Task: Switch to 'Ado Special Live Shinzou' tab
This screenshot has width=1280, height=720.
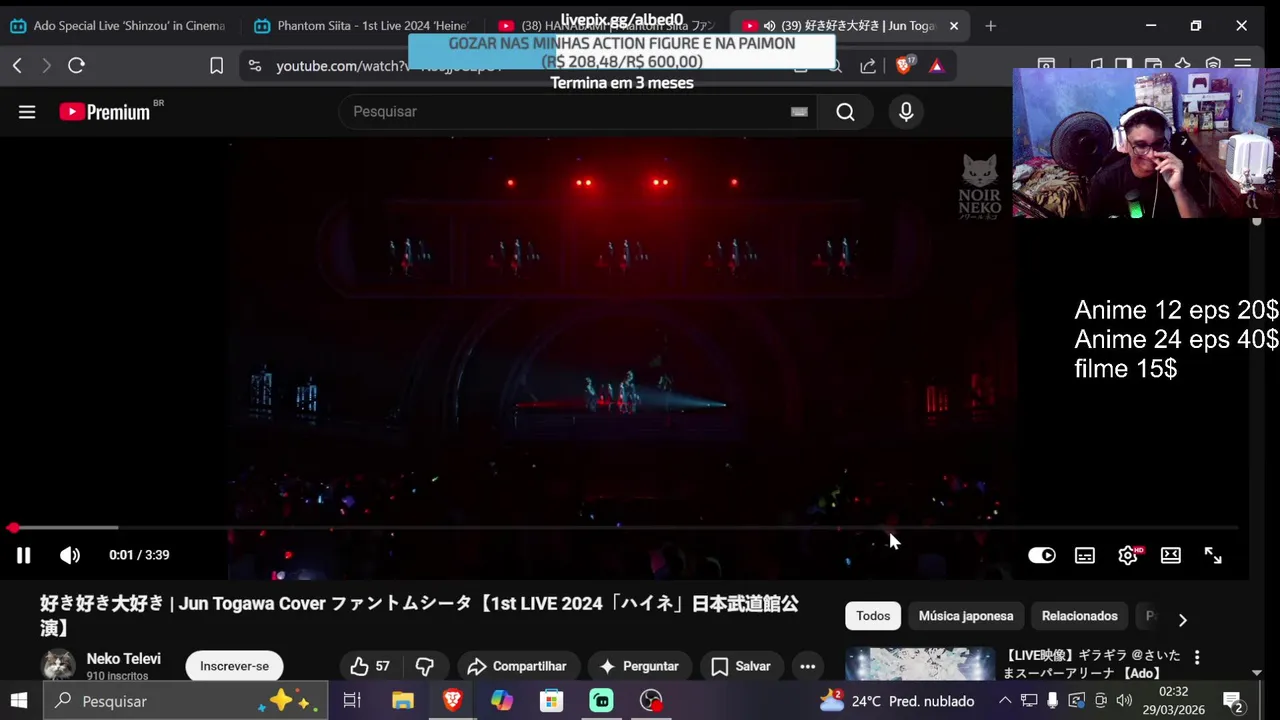Action: coord(120,26)
